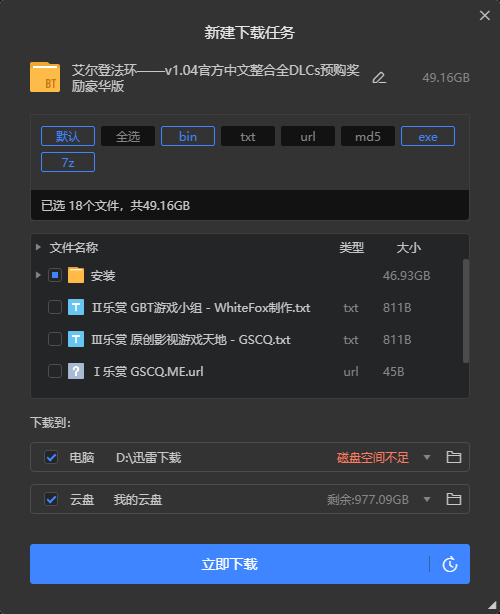This screenshot has height=614, width=500.
Task: Click the file list vertical scrollbar
Action: [x=466, y=311]
